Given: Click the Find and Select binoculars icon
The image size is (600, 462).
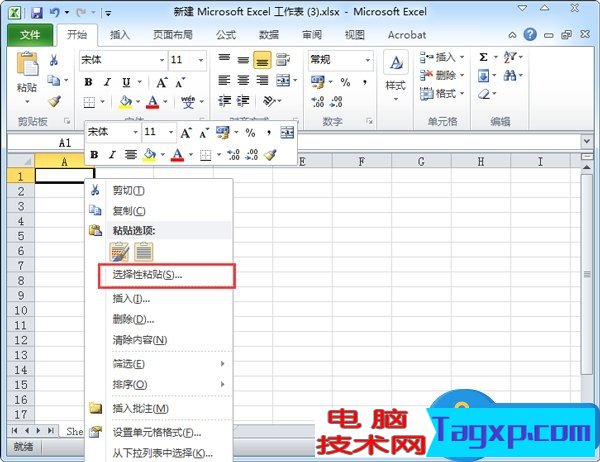Looking at the screenshot, I should pos(510,75).
